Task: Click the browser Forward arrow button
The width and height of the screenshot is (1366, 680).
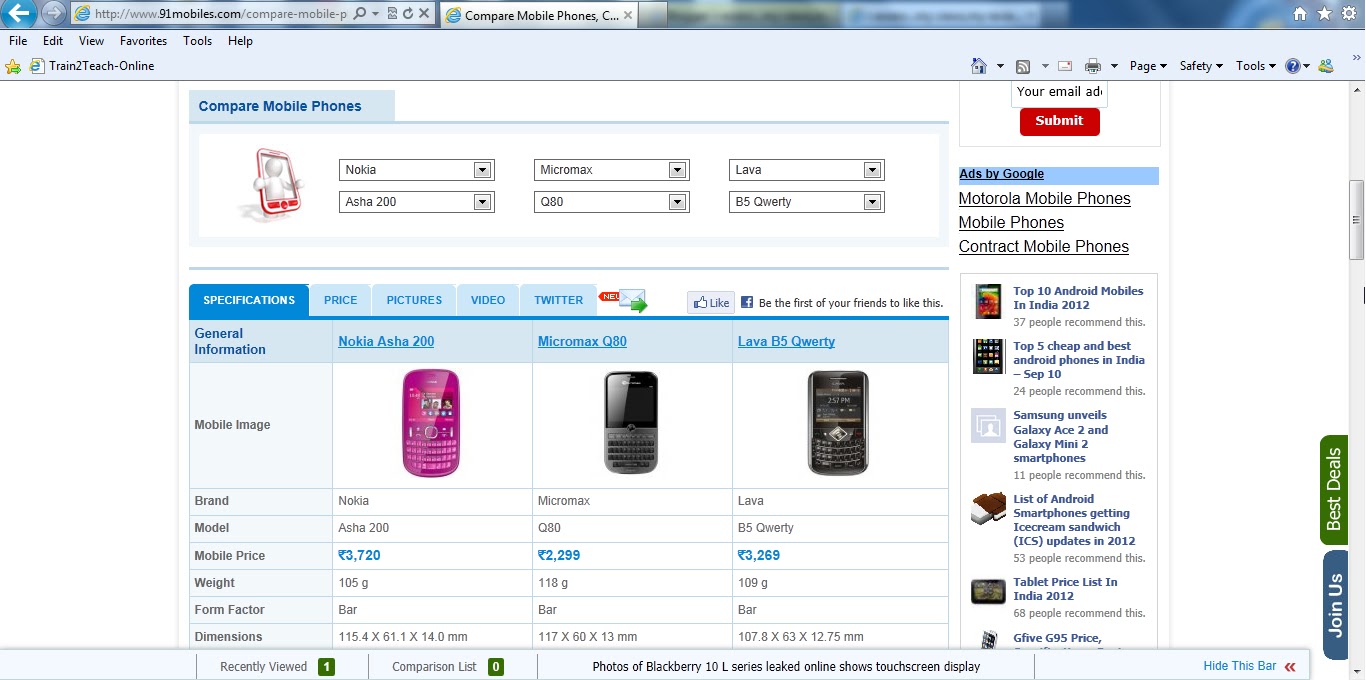Action: (53, 13)
